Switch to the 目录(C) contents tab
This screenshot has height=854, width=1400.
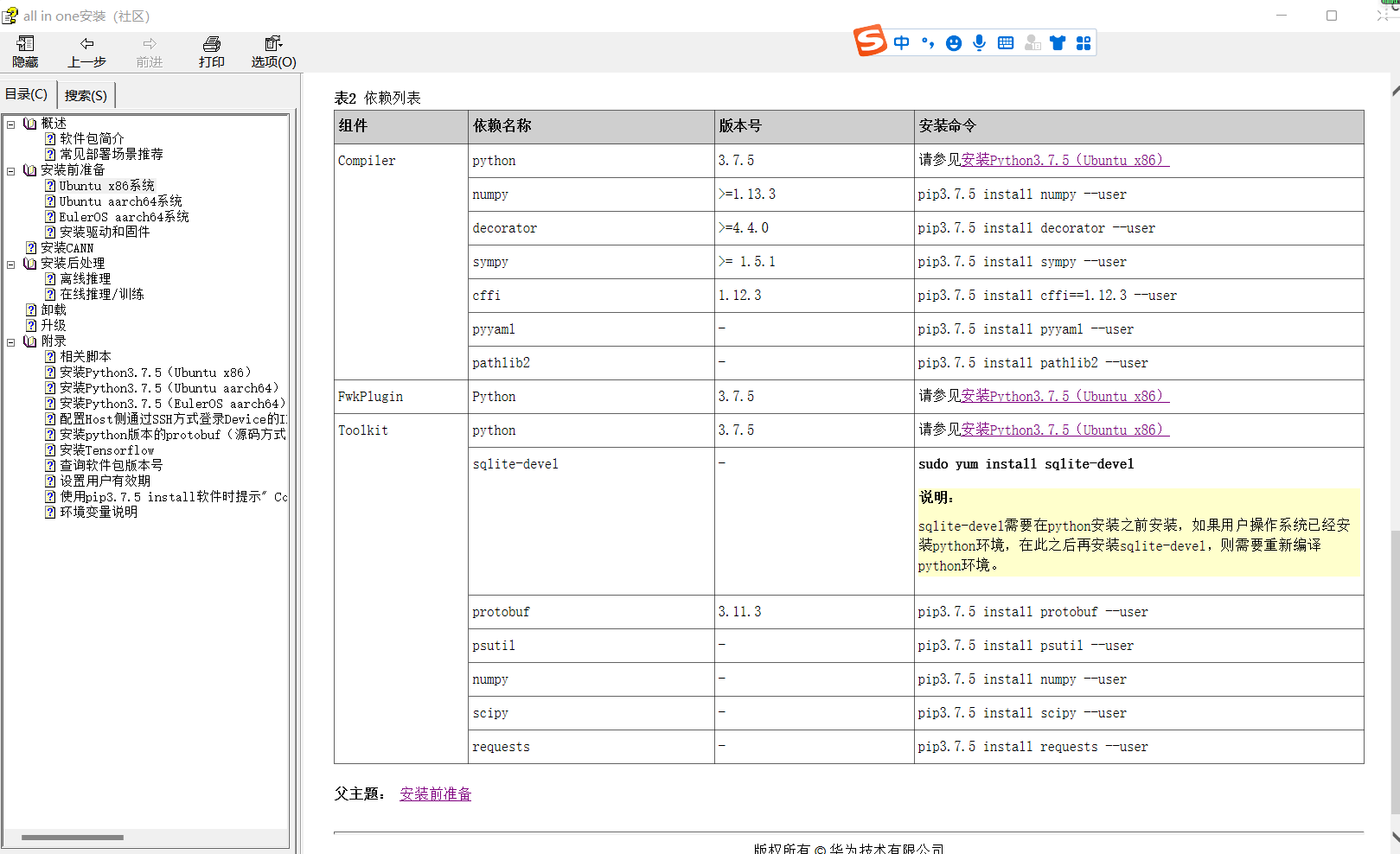[27, 94]
